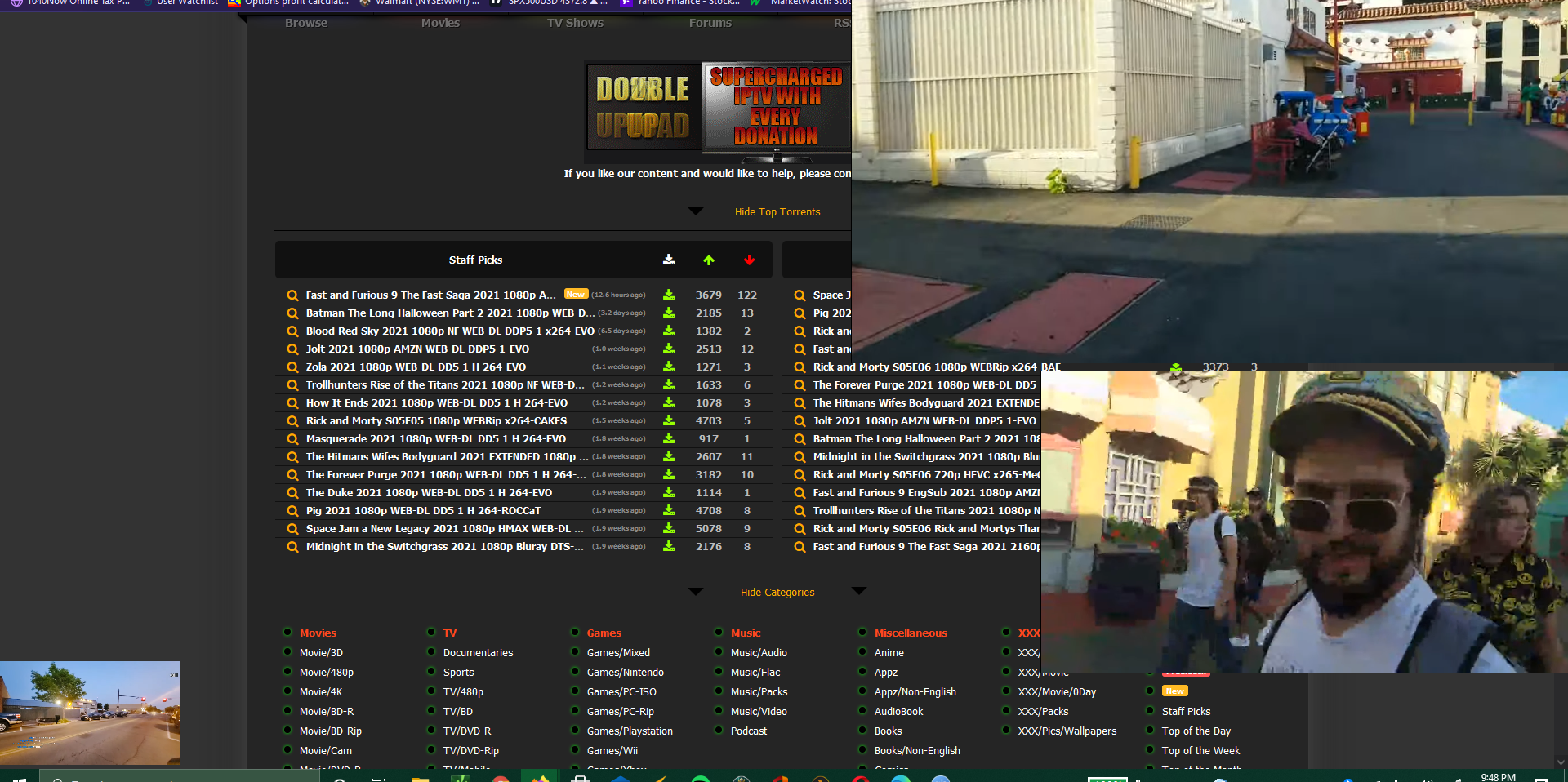Viewport: 1568px width, 782px height.
Task: Download Masquerade 2021 1080p torrent
Action: point(669,438)
